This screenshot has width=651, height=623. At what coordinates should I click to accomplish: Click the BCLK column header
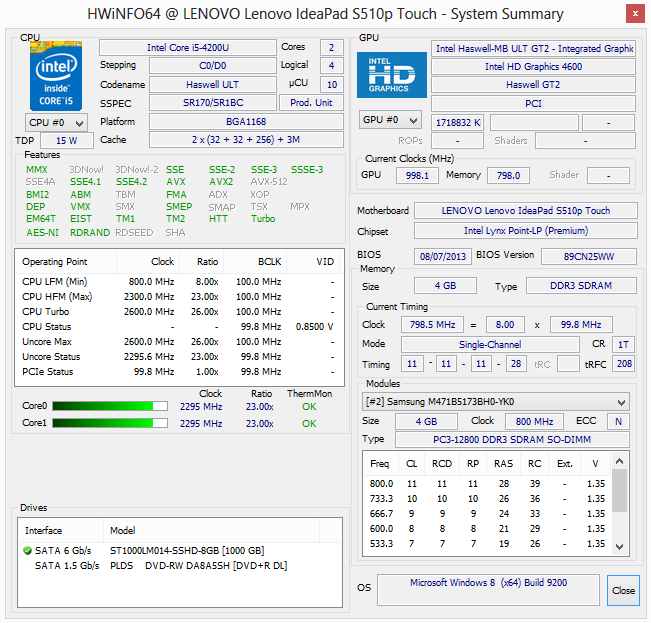pyautogui.click(x=255, y=262)
